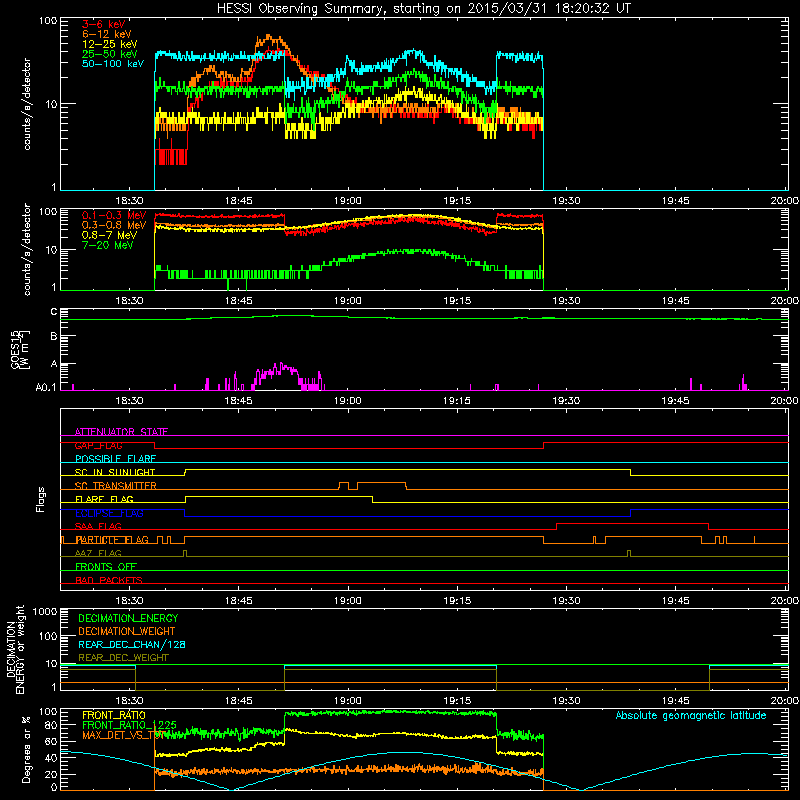The width and height of the screenshot is (800, 800).
Task: Click the DECIMATION_WEIGHT legend label
Action: click(x=127, y=631)
